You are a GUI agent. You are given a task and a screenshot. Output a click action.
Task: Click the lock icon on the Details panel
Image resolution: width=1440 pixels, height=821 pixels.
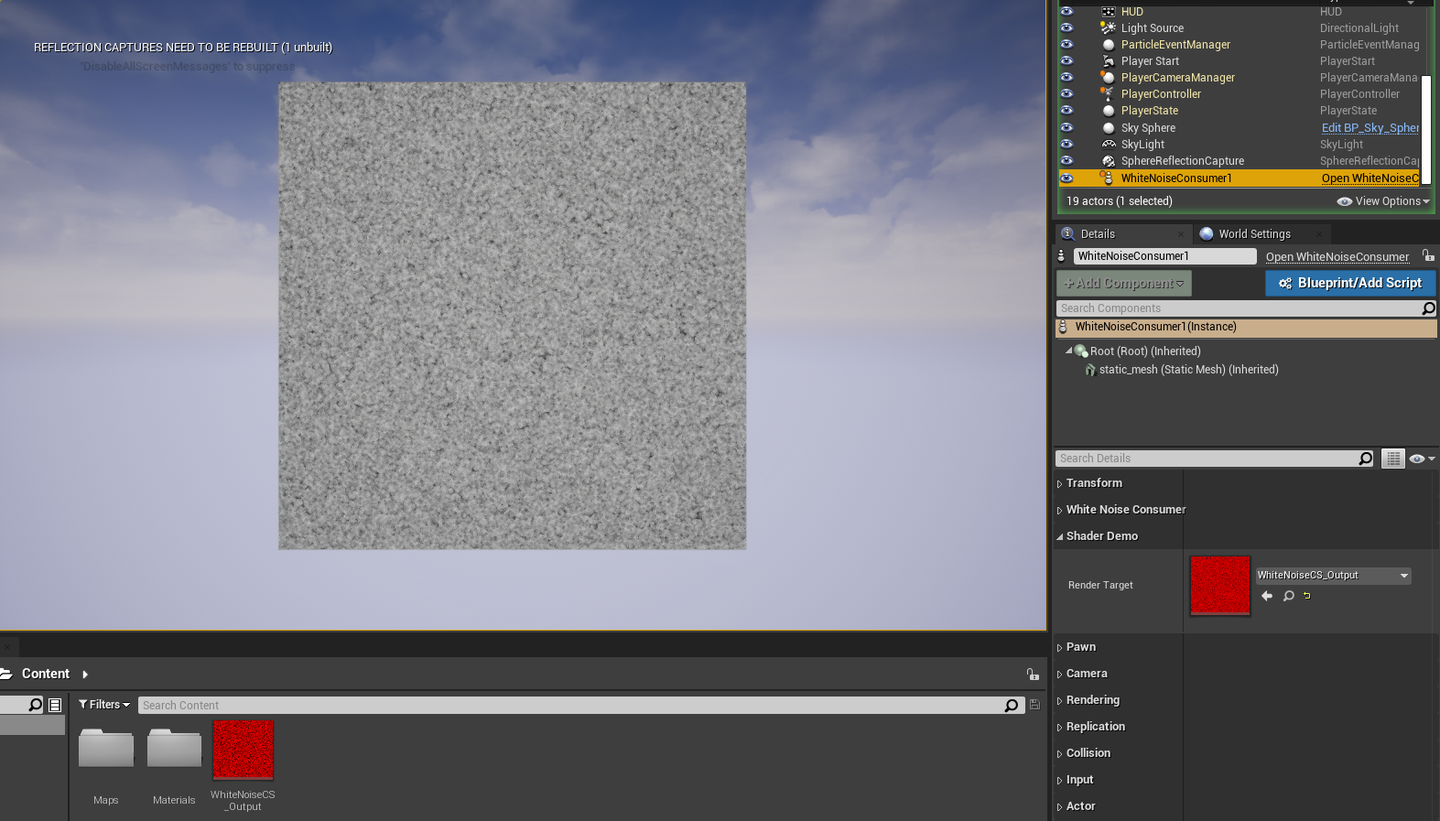1429,256
